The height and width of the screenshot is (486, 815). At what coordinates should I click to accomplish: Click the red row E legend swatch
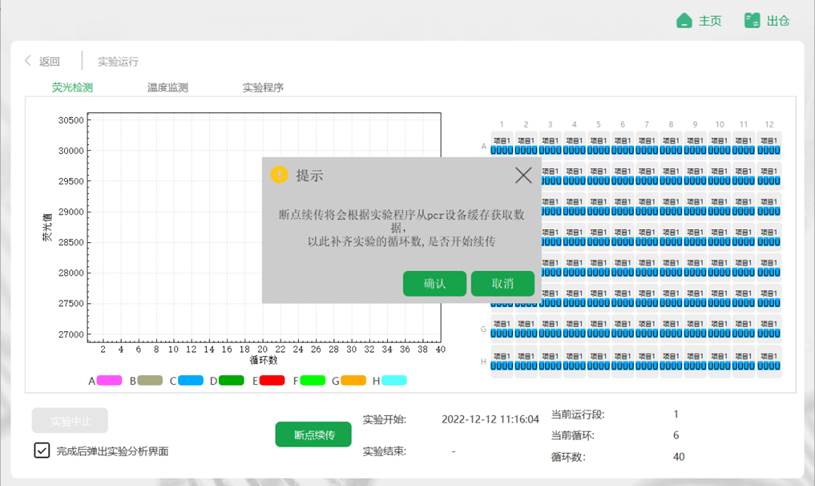click(x=273, y=381)
